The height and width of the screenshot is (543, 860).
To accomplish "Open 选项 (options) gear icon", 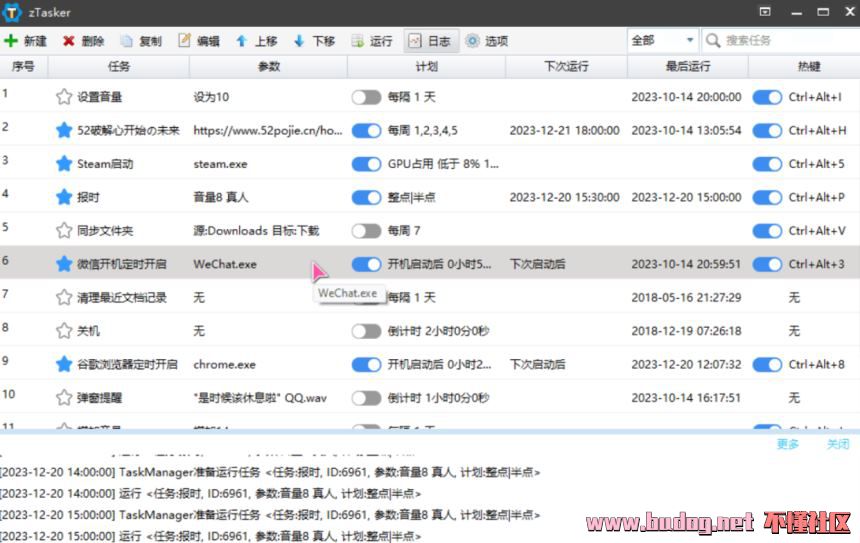I will click(x=472, y=41).
